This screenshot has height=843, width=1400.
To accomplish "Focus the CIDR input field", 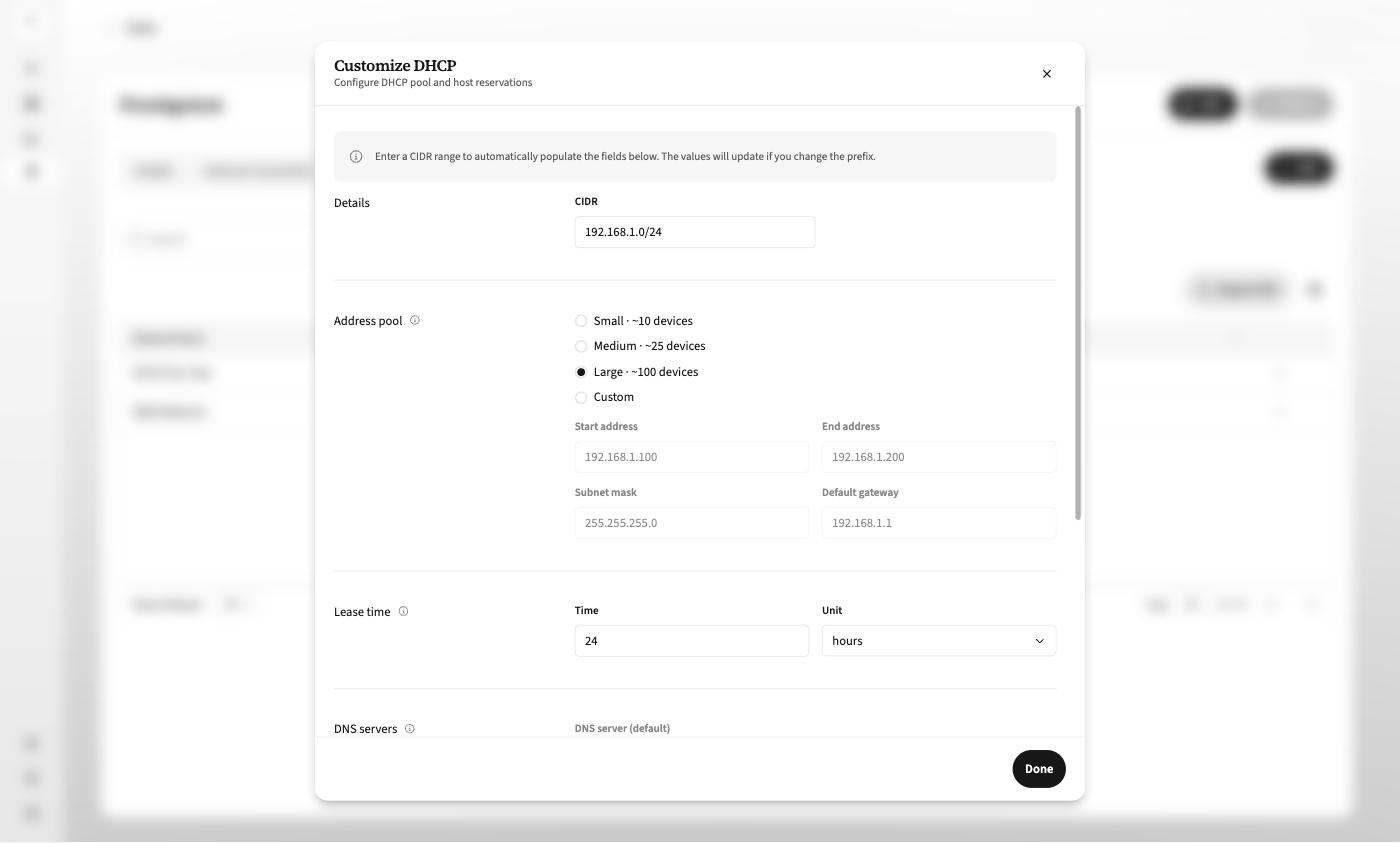I will click(x=695, y=232).
